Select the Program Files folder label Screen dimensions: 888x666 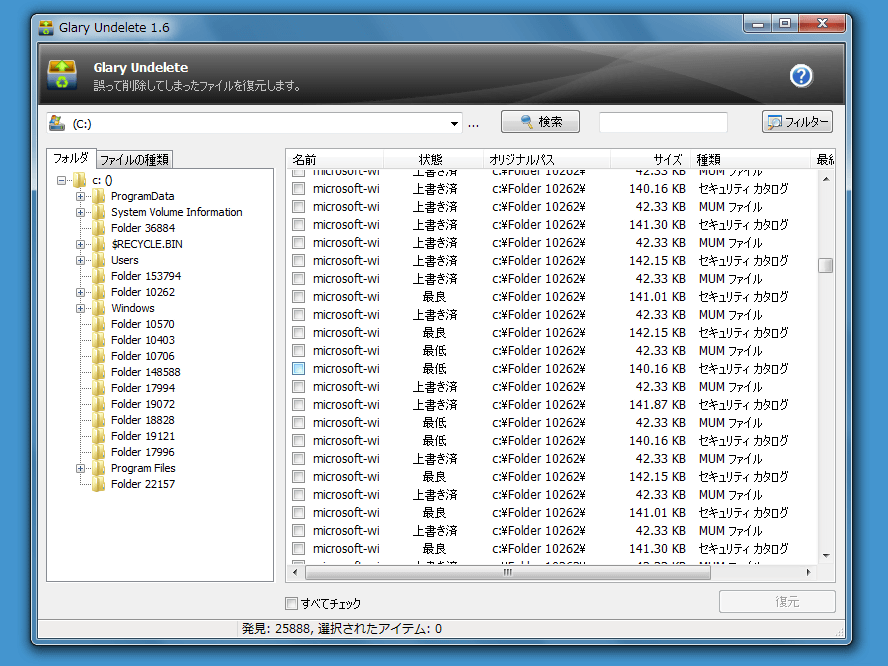click(143, 468)
